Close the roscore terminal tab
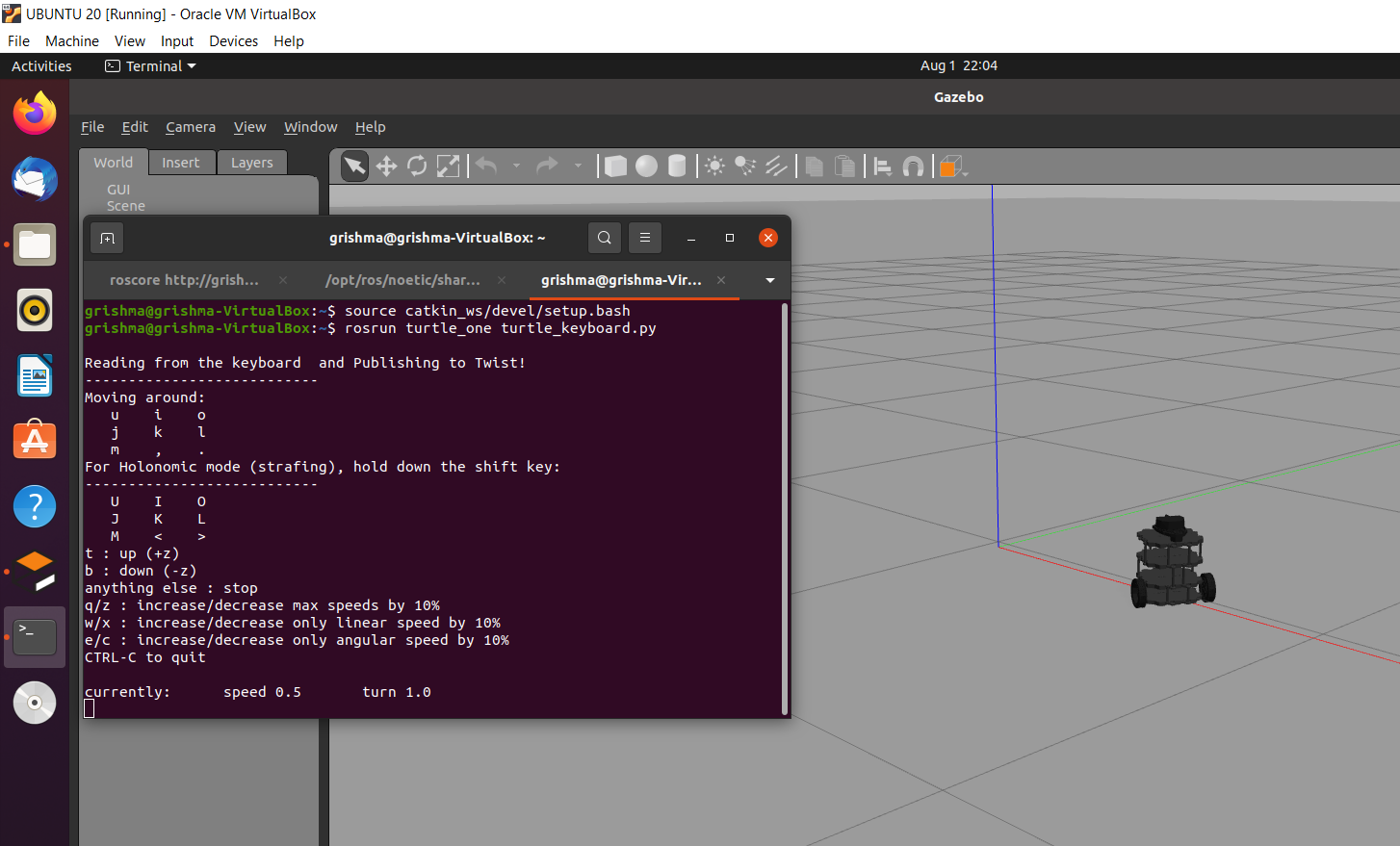The image size is (1400, 846). point(281,280)
